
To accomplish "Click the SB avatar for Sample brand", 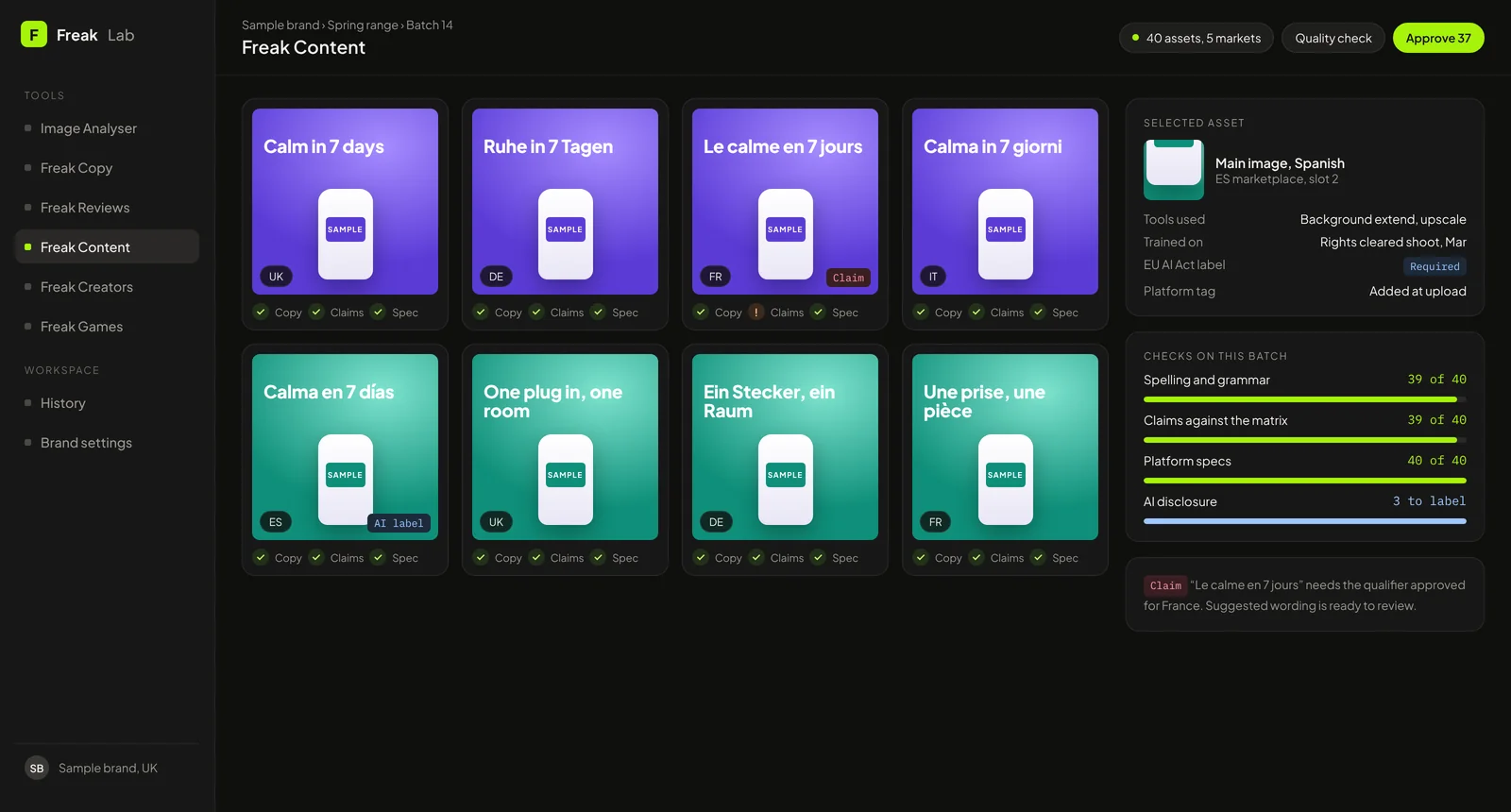I will [x=37, y=768].
